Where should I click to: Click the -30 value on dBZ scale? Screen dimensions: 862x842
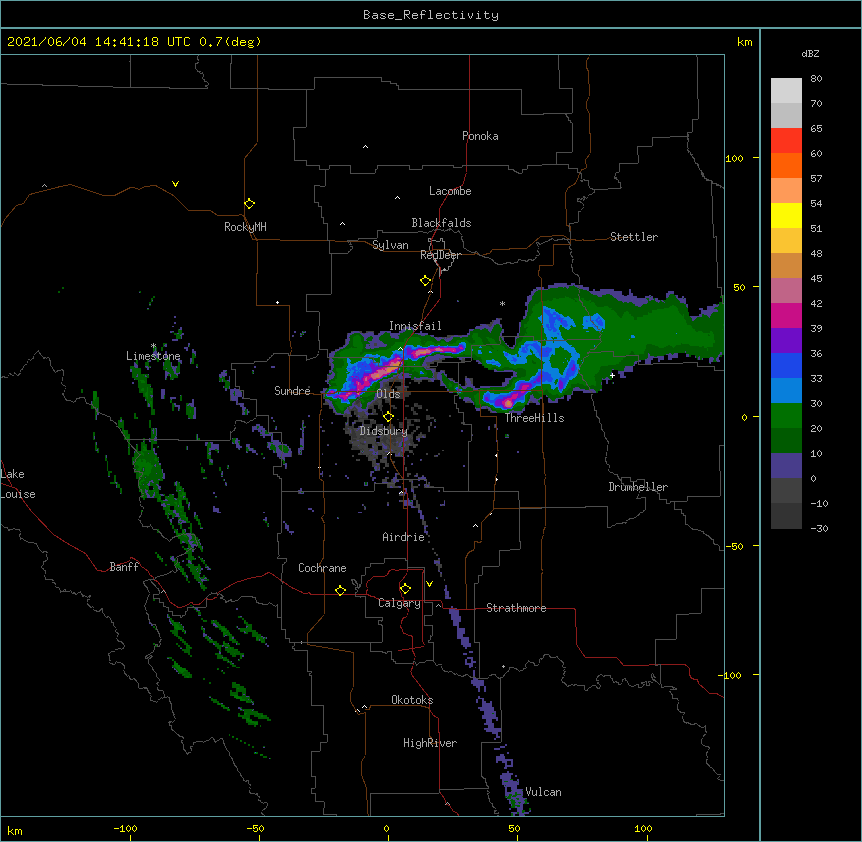(x=819, y=529)
